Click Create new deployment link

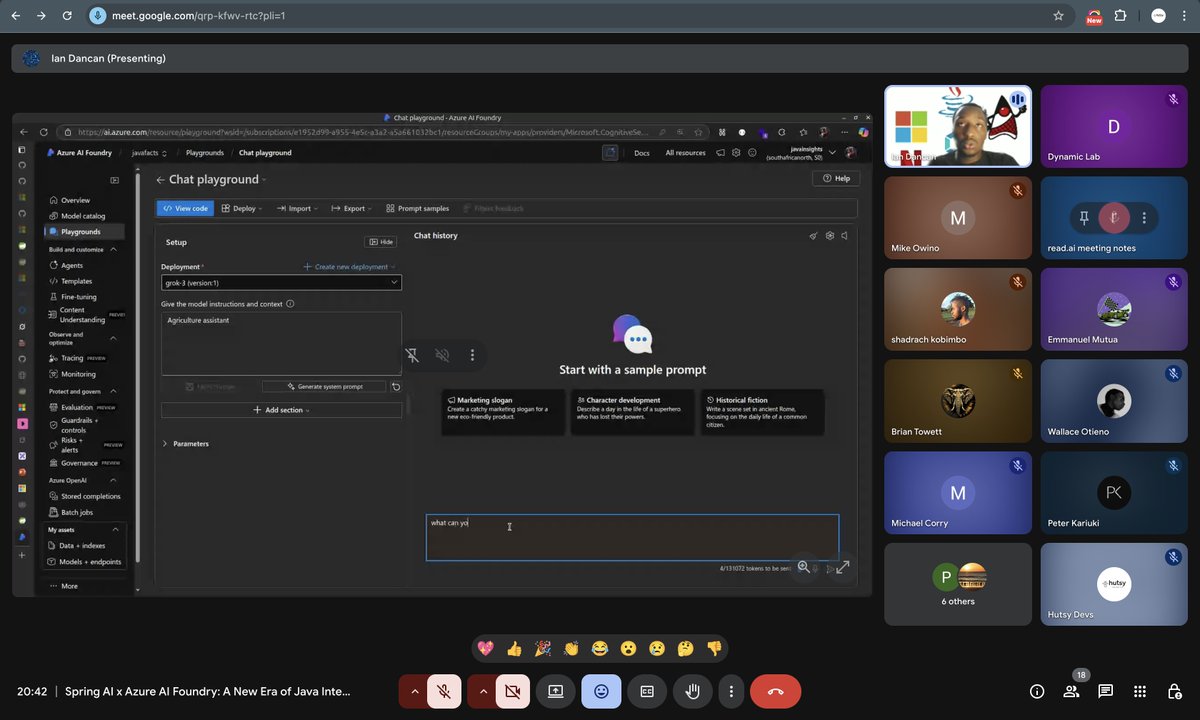pos(349,267)
